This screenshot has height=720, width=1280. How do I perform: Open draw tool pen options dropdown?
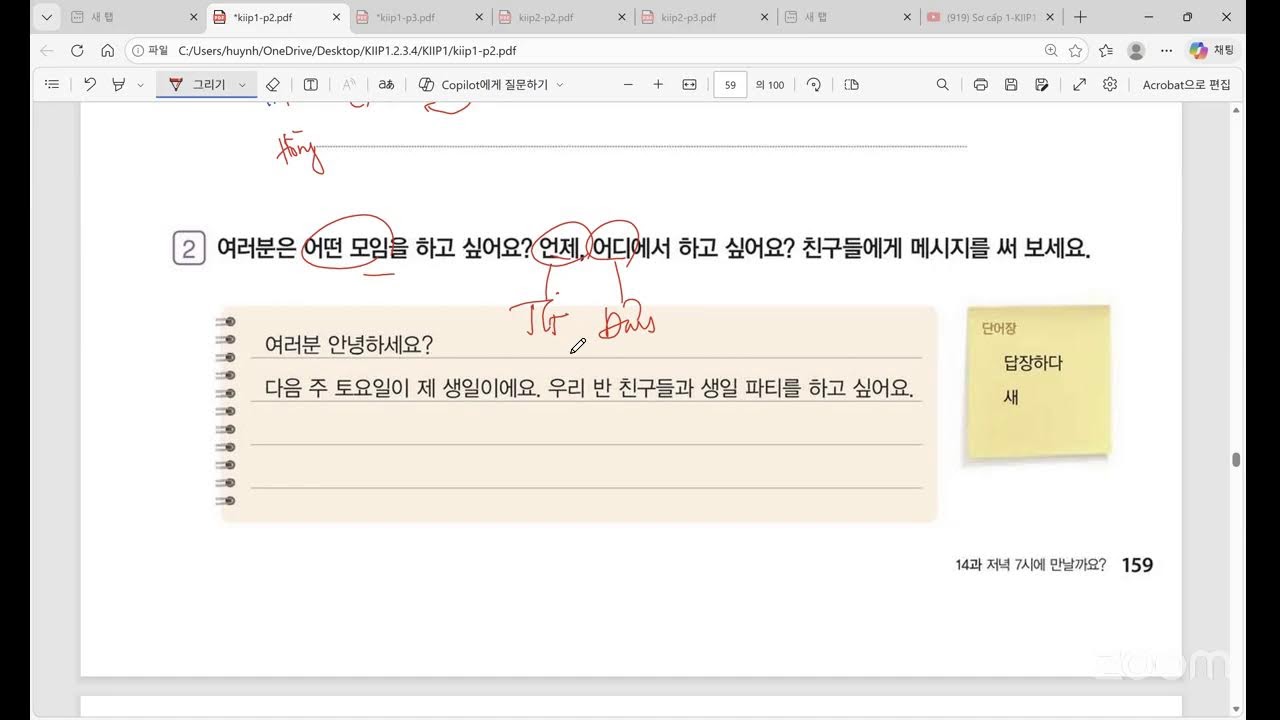coord(242,85)
